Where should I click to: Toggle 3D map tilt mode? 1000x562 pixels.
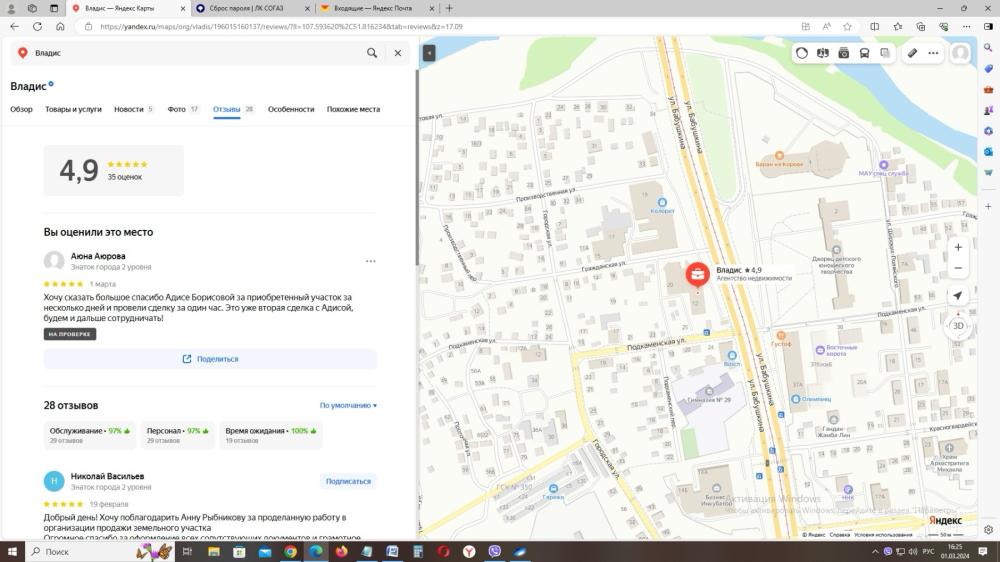(x=958, y=326)
